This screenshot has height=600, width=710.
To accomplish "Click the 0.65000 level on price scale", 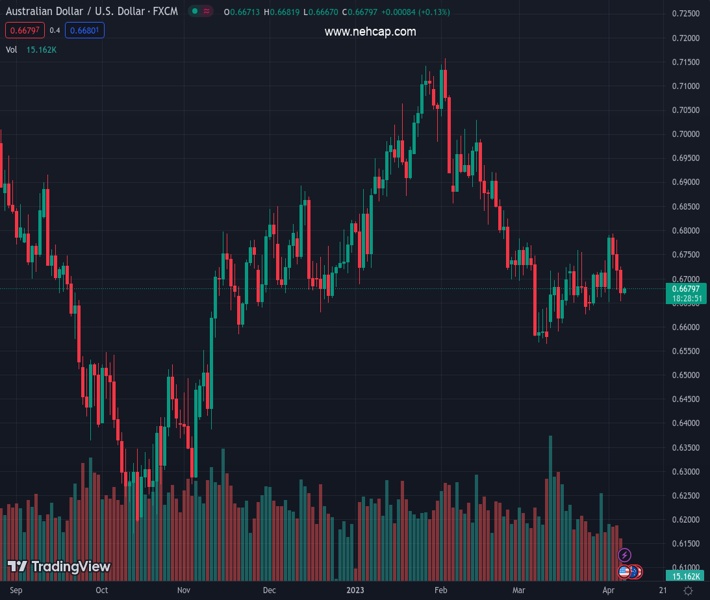I will (685, 375).
